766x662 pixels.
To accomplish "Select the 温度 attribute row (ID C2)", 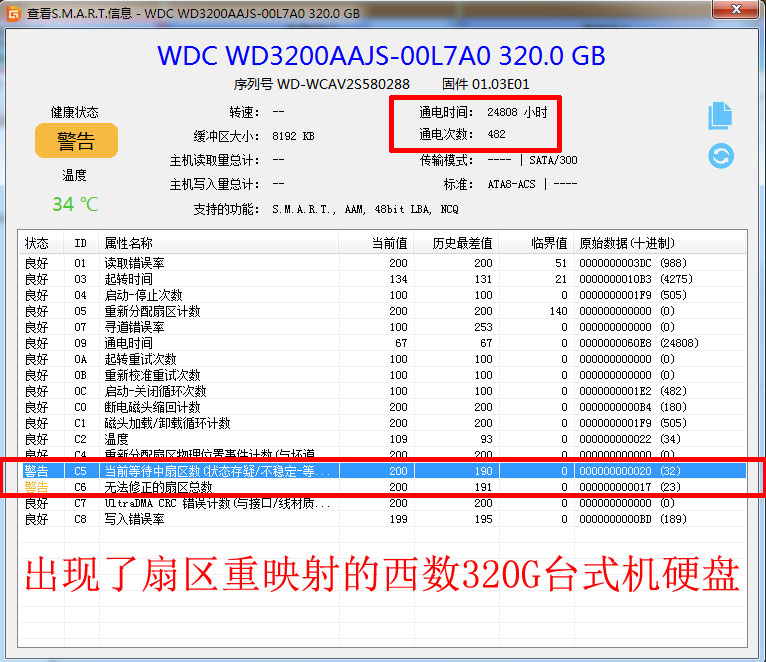I will [x=382, y=439].
